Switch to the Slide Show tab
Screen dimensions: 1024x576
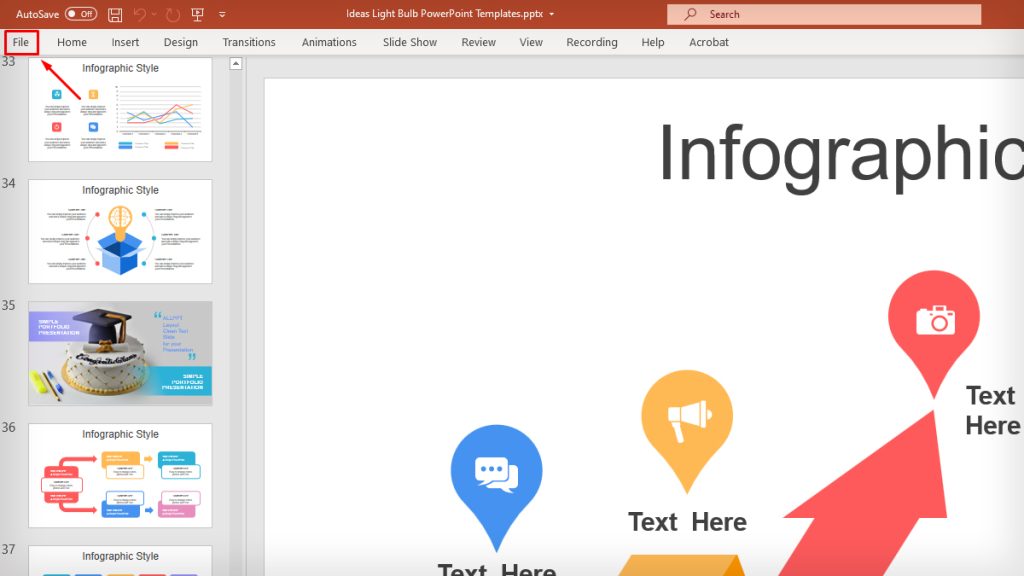coord(409,42)
